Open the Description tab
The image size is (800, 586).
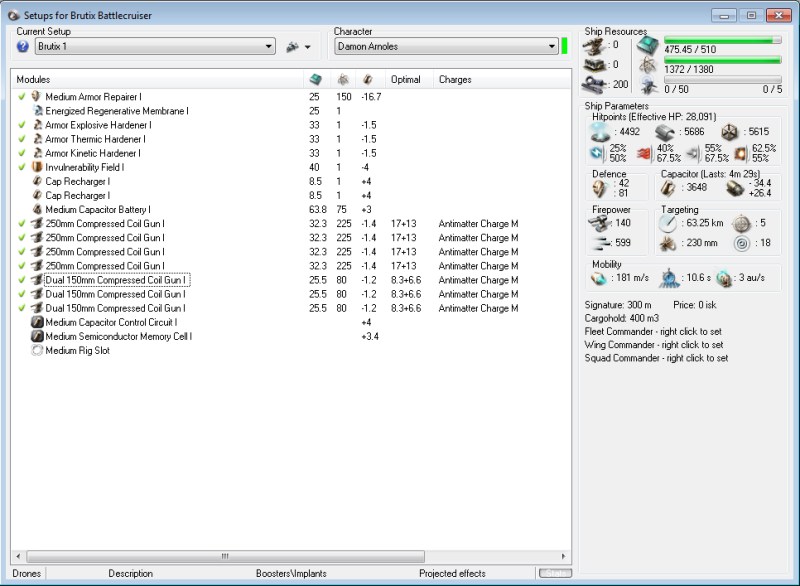(131, 573)
